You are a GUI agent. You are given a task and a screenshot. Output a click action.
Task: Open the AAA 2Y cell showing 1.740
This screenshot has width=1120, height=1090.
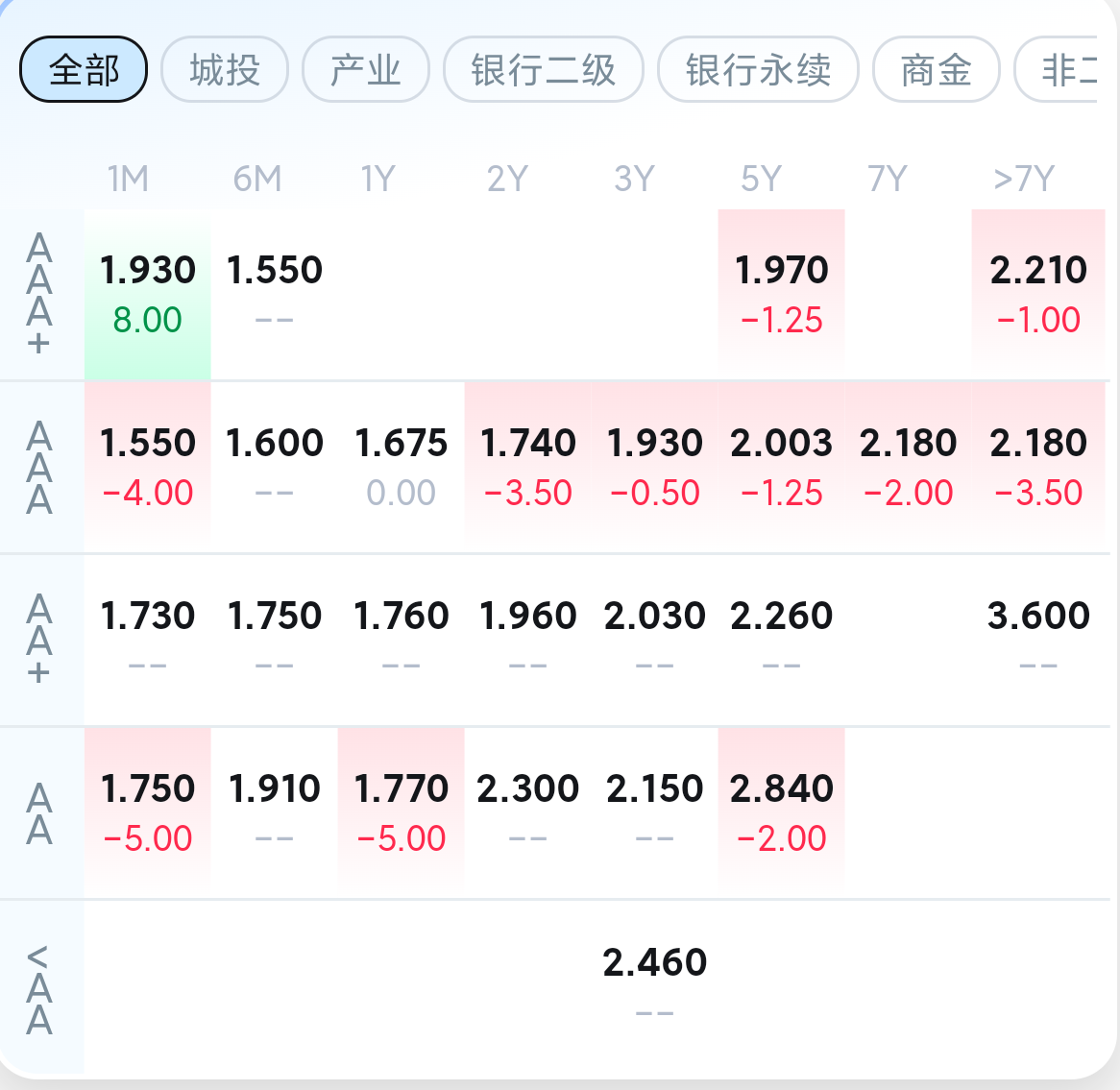[528, 467]
